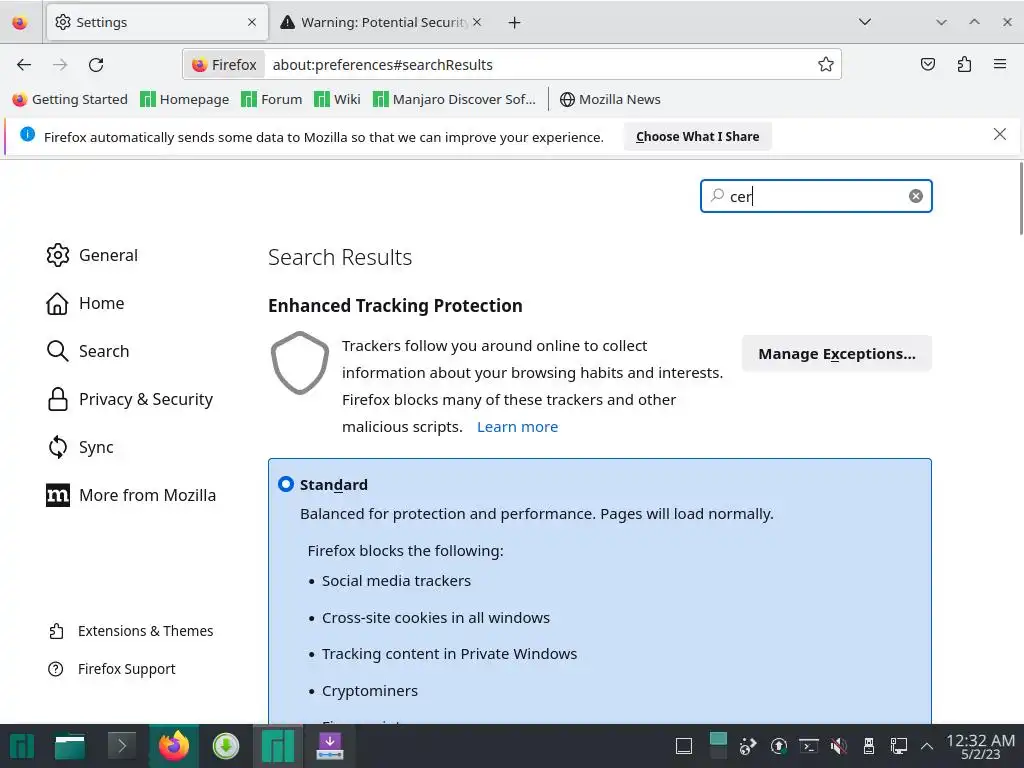The width and height of the screenshot is (1024, 768).
Task: Open the Wiki bookmark
Action: pyautogui.click(x=337, y=99)
